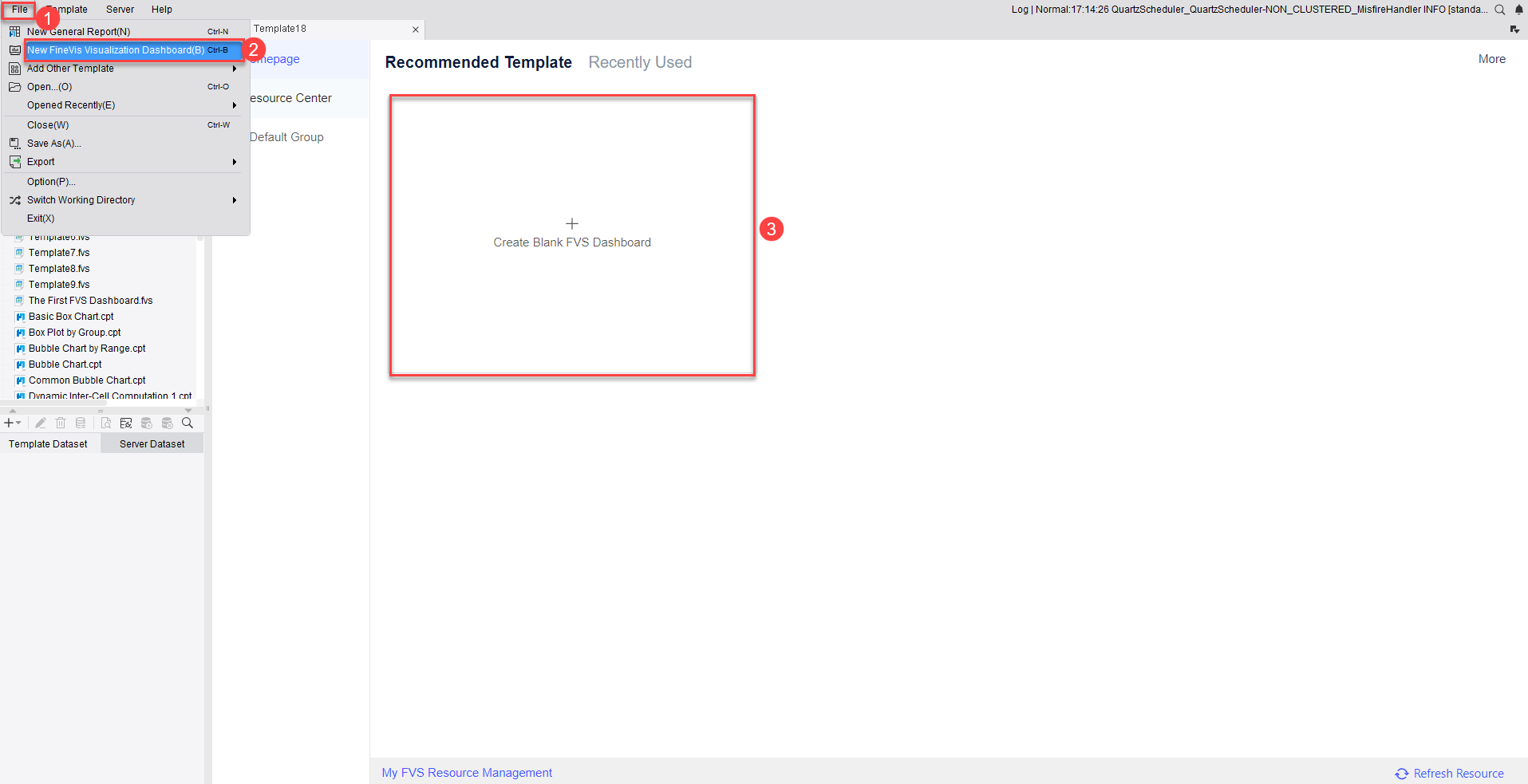
Task: Open the add dataset dropdown arrow
Action: (x=18, y=423)
